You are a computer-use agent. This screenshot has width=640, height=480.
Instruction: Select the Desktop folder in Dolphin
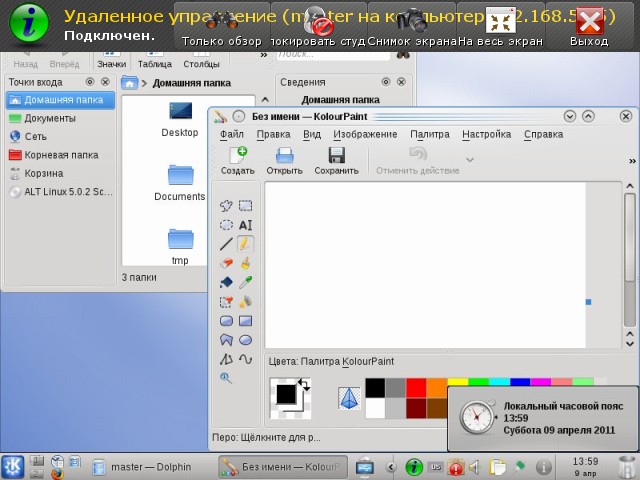click(x=180, y=120)
